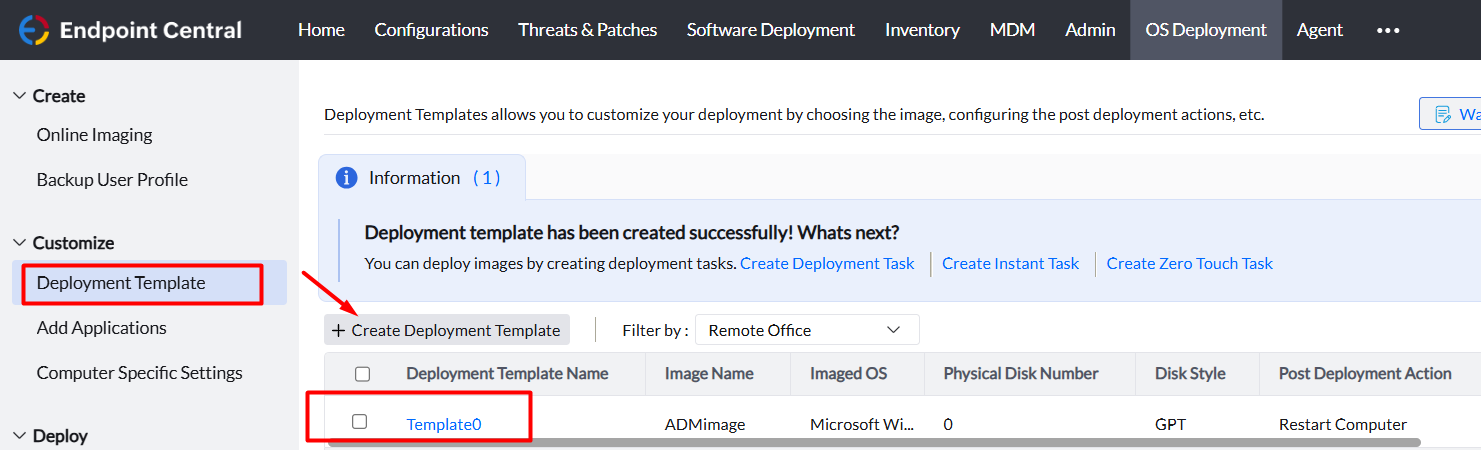Click the Information count (1) badge
This screenshot has height=450, width=1481.
click(486, 178)
